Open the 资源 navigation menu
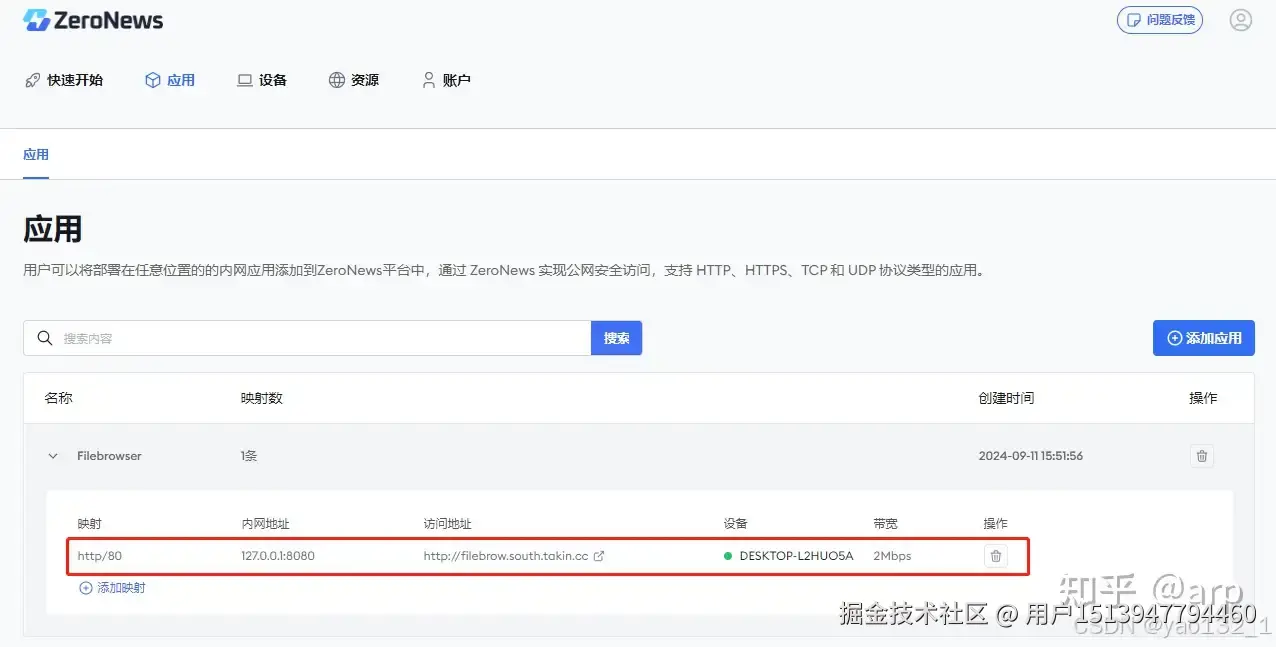 pyautogui.click(x=354, y=80)
